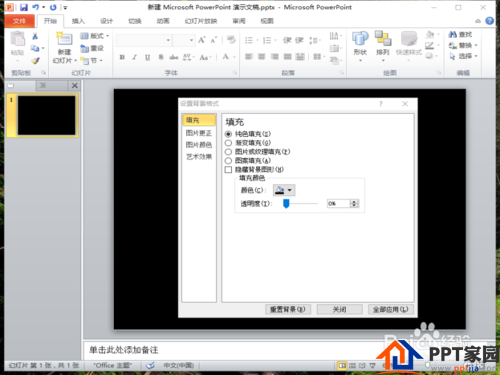Image resolution: width=500 pixels, height=375 pixels.
Task: Toggle Bold formatting
Action: [x=122, y=57]
